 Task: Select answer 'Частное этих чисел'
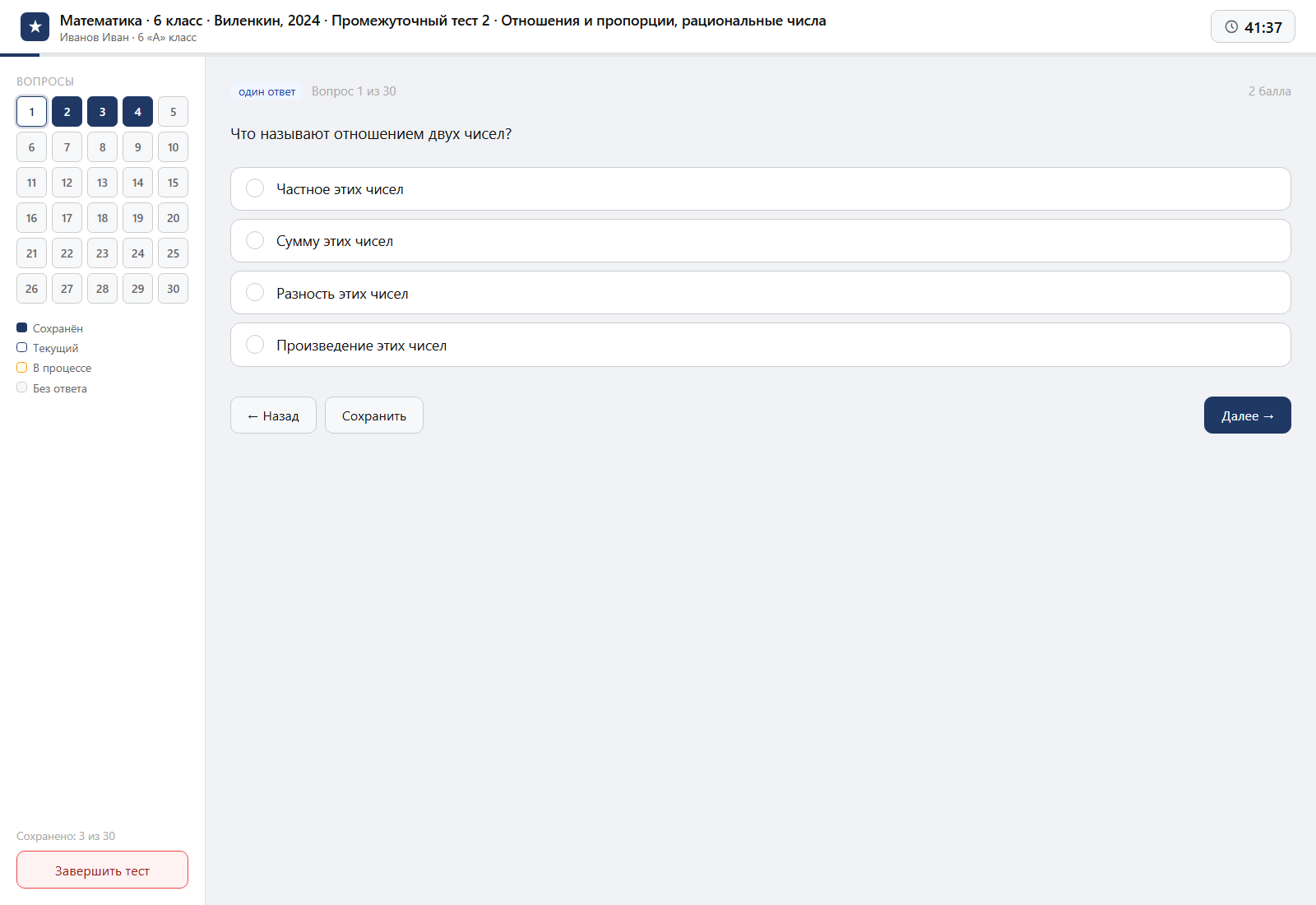tap(760, 188)
